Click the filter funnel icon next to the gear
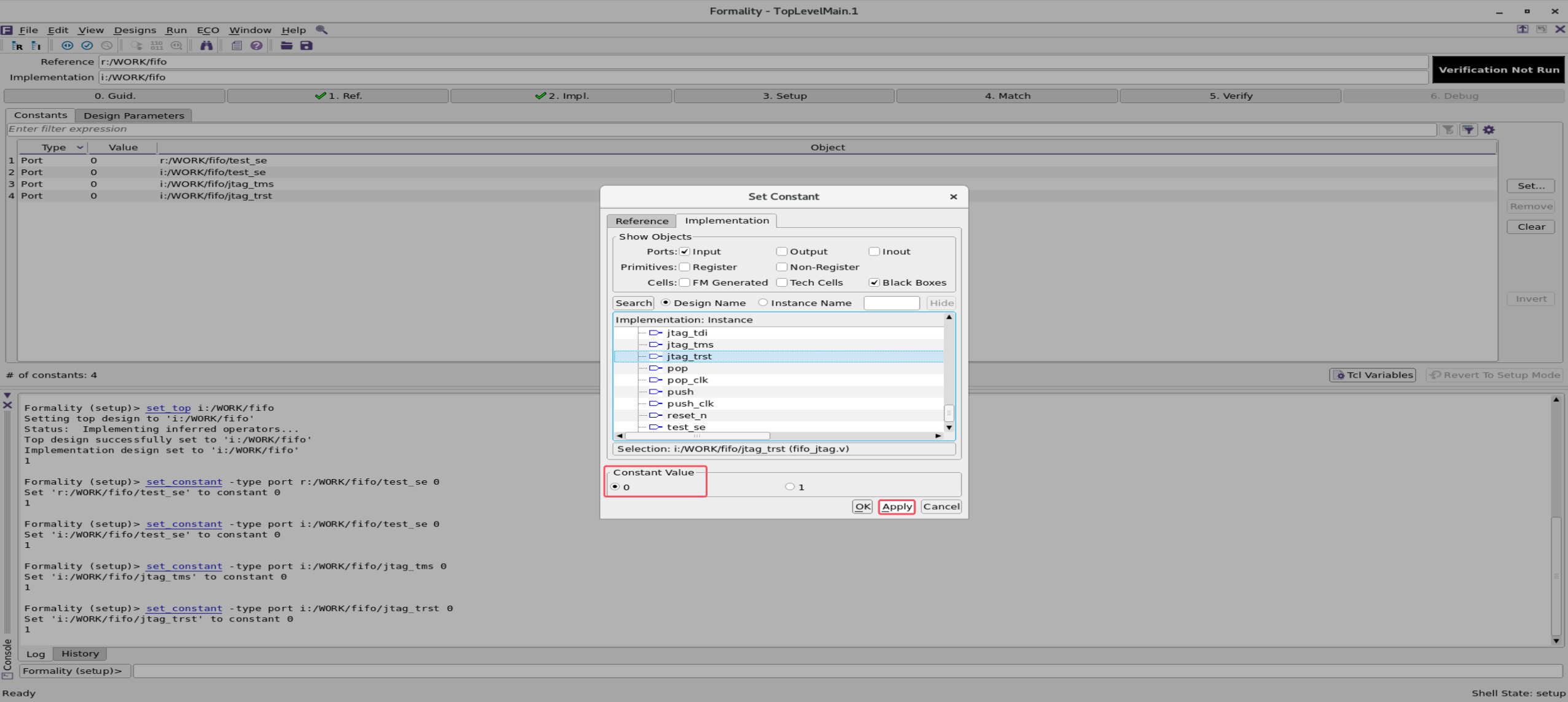This screenshot has height=702, width=1568. [1469, 129]
